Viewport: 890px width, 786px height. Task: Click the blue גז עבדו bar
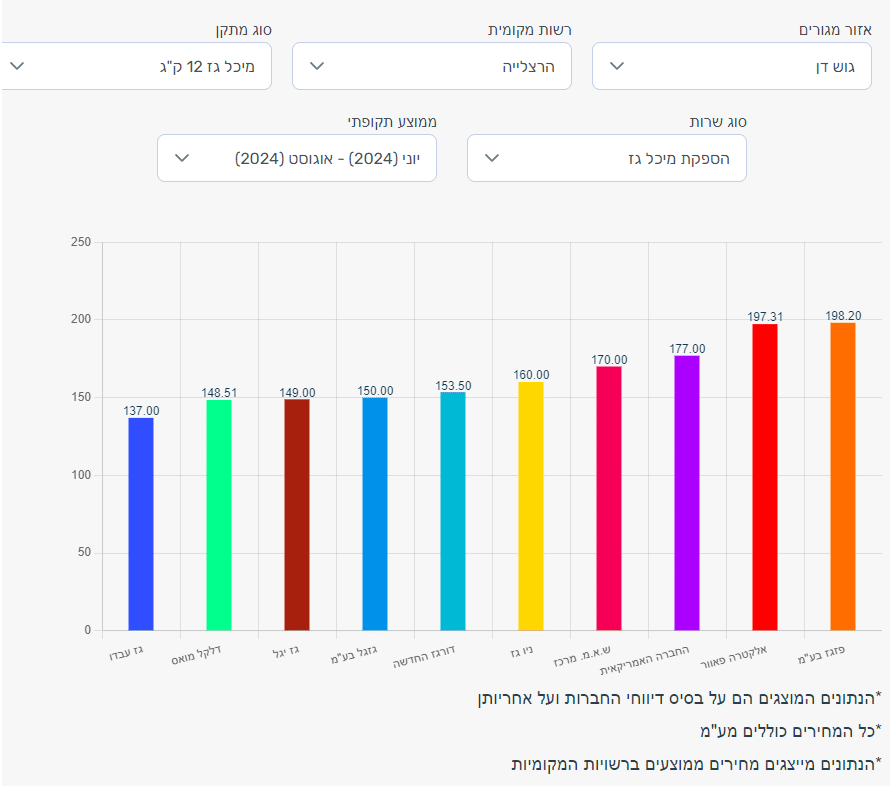coord(141,524)
